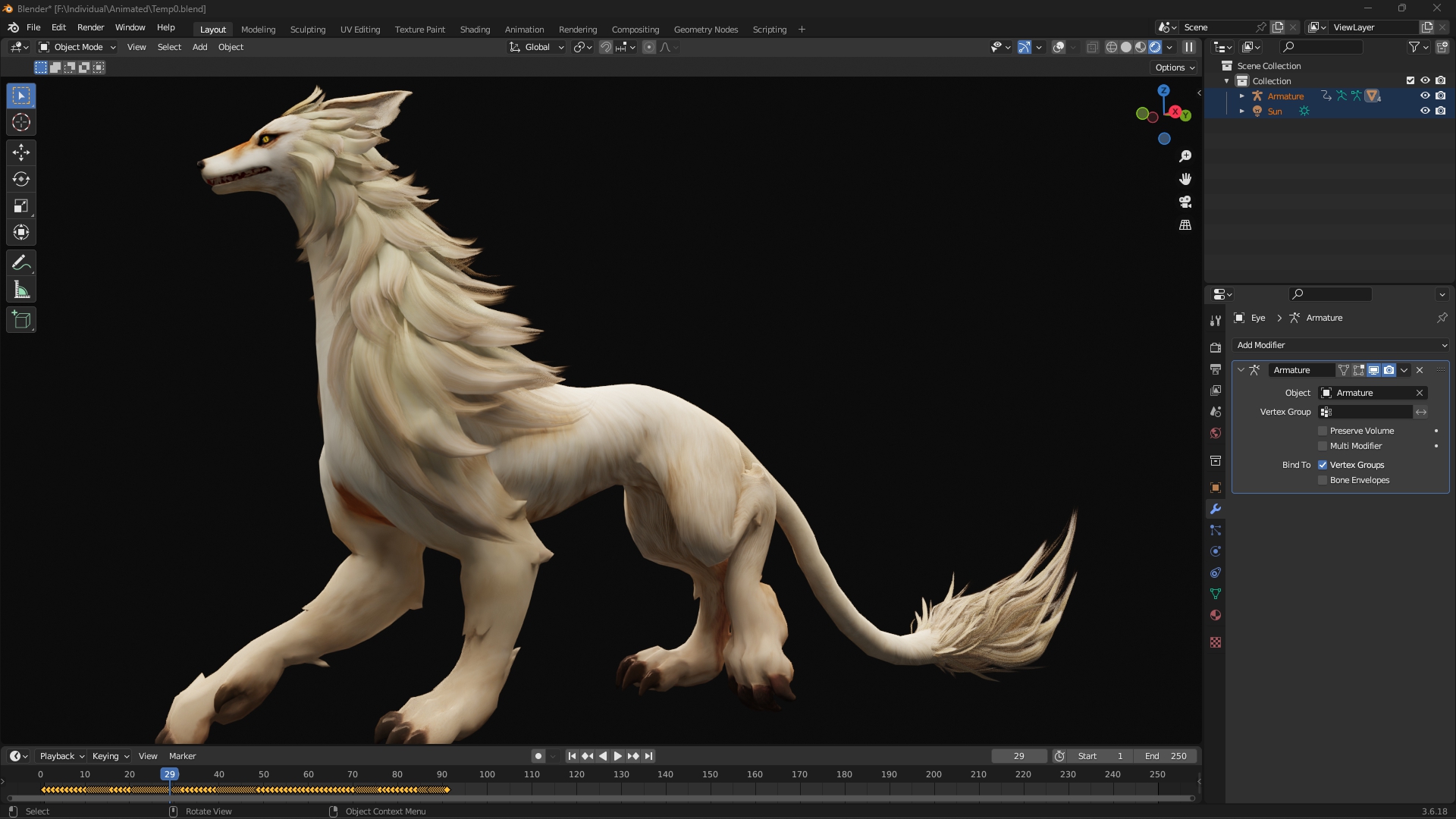1456x819 pixels.
Task: Enable the Bone Envelopes checkbox
Action: point(1323,480)
